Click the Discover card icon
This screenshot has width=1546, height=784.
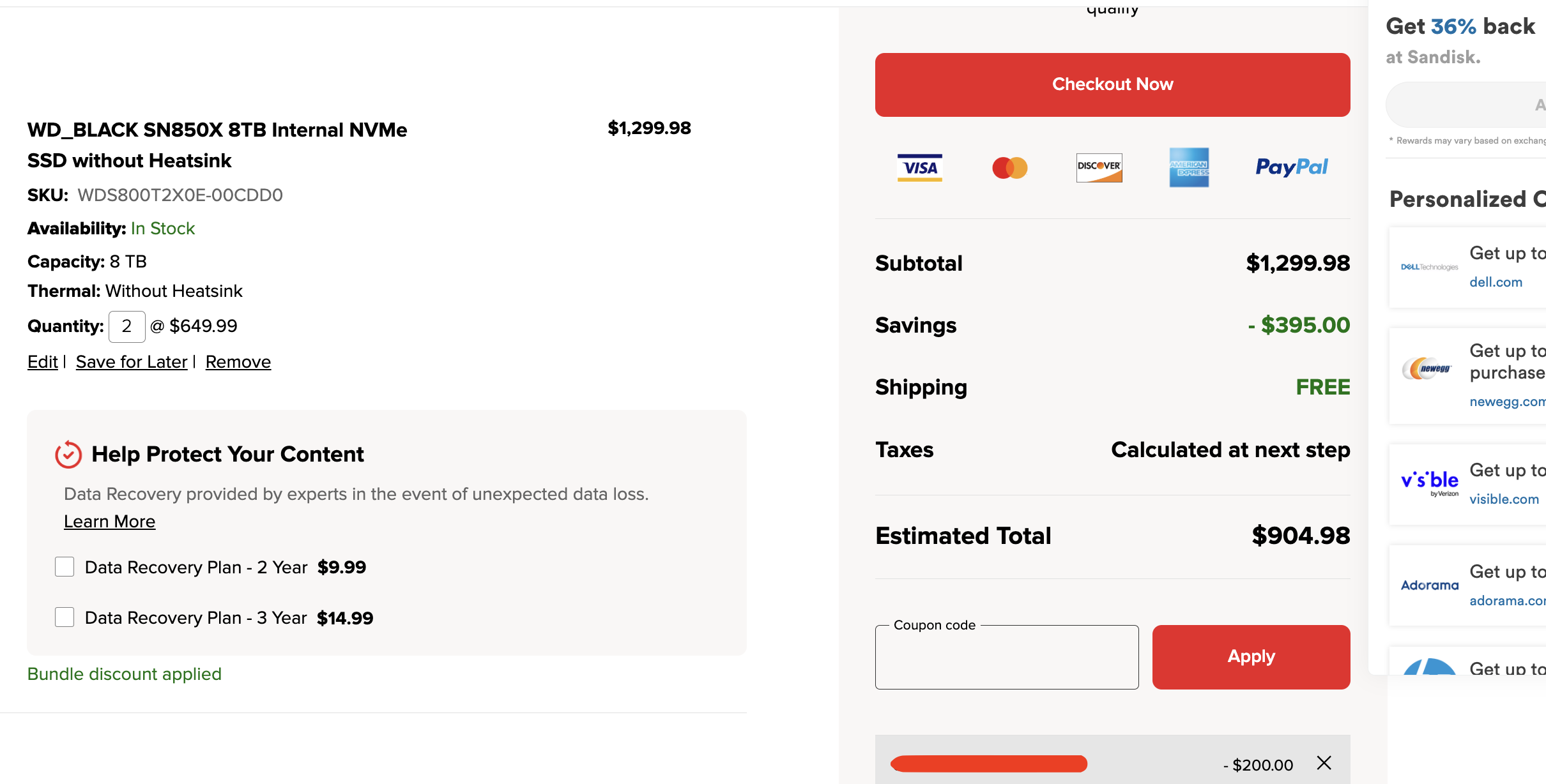(x=1099, y=168)
